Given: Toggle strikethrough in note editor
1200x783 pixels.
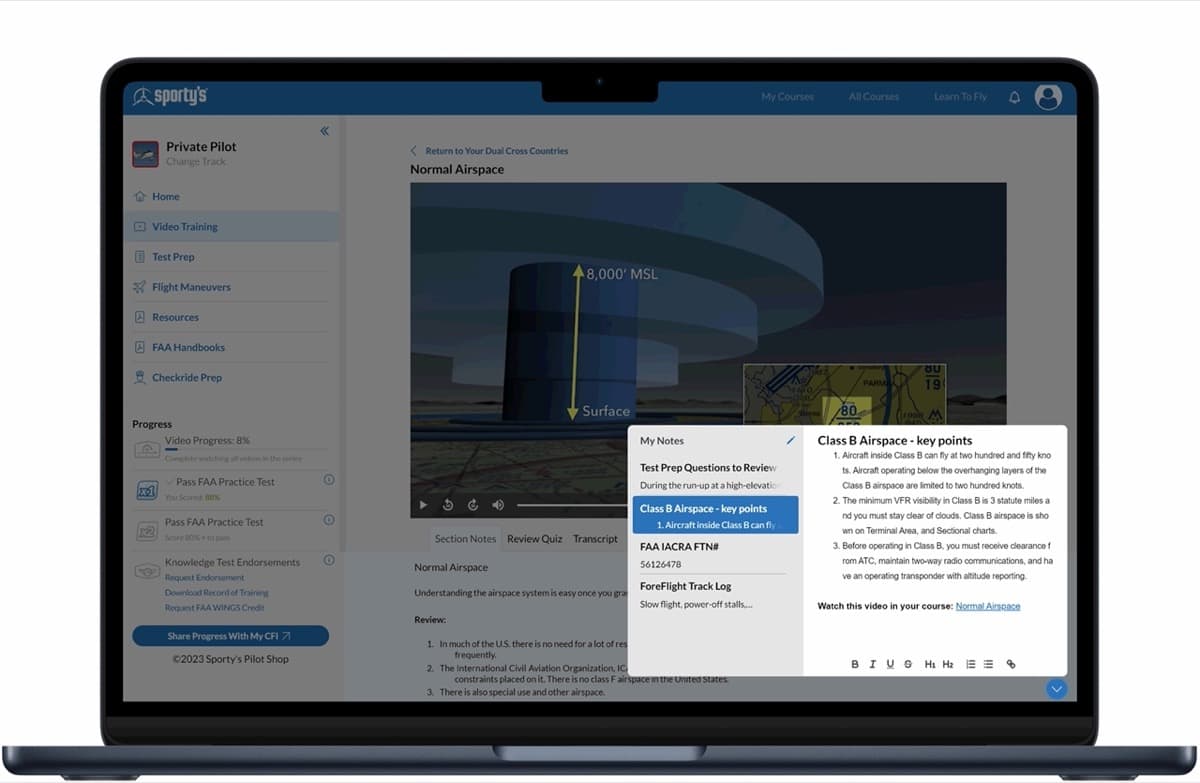Looking at the screenshot, I should click(x=908, y=664).
